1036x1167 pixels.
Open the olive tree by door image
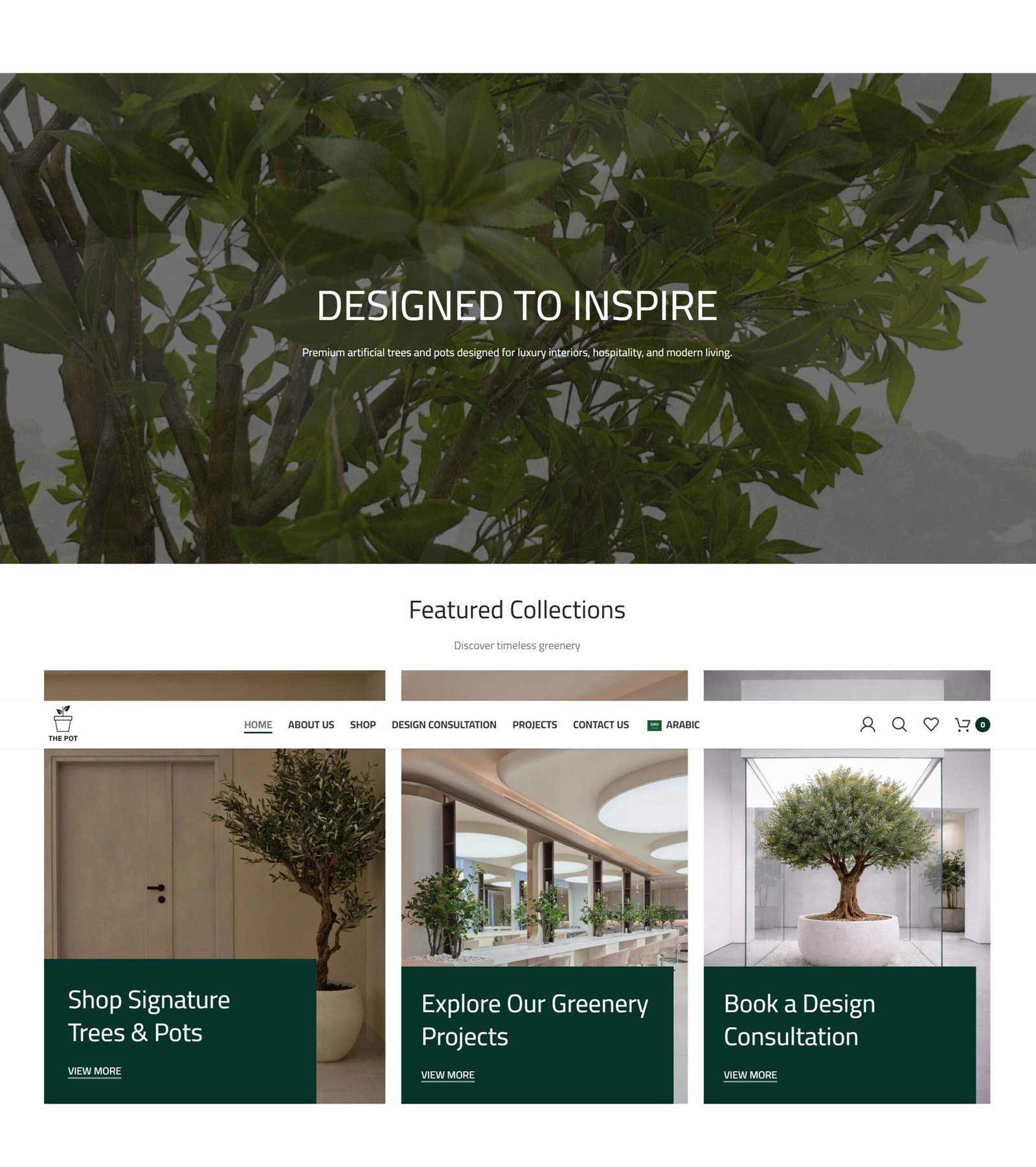click(x=214, y=854)
